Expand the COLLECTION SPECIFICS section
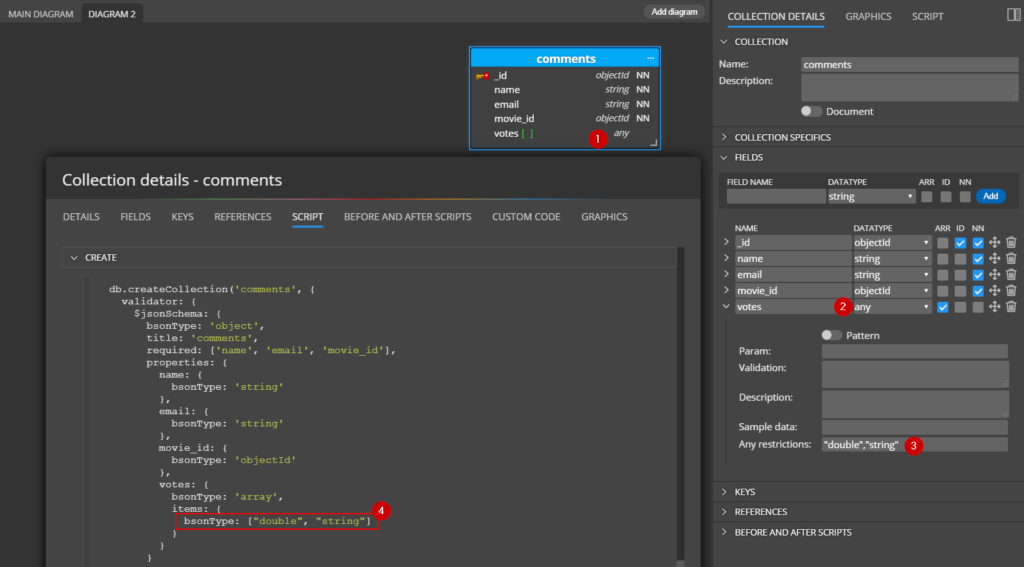The height and width of the screenshot is (567, 1024). click(x=724, y=137)
